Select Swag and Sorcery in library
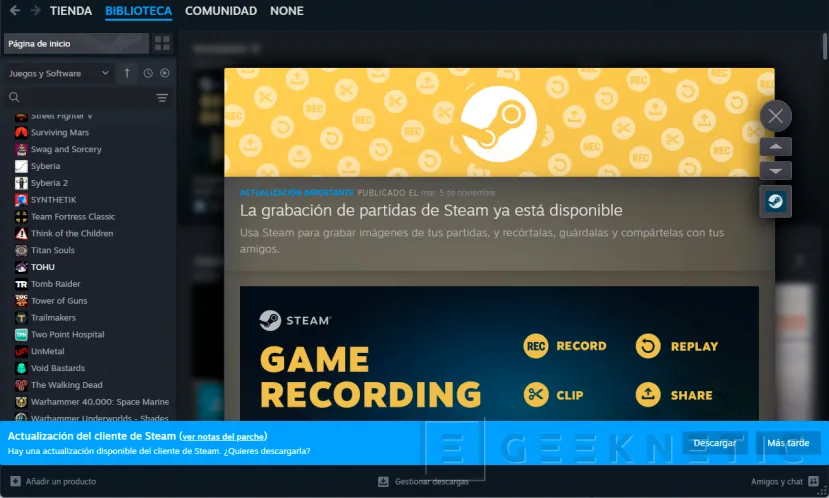The height and width of the screenshot is (498, 829). pyautogui.click(x=66, y=149)
